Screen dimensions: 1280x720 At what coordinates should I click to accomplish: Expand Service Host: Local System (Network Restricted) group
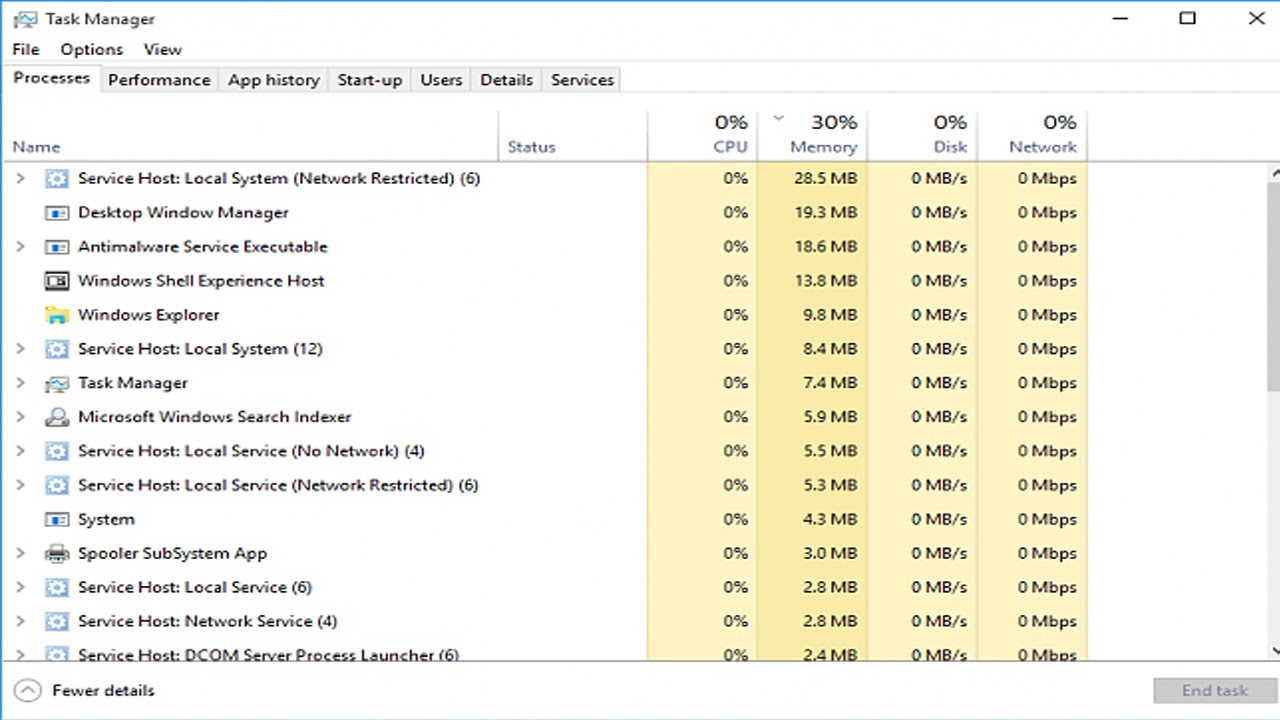click(x=20, y=178)
